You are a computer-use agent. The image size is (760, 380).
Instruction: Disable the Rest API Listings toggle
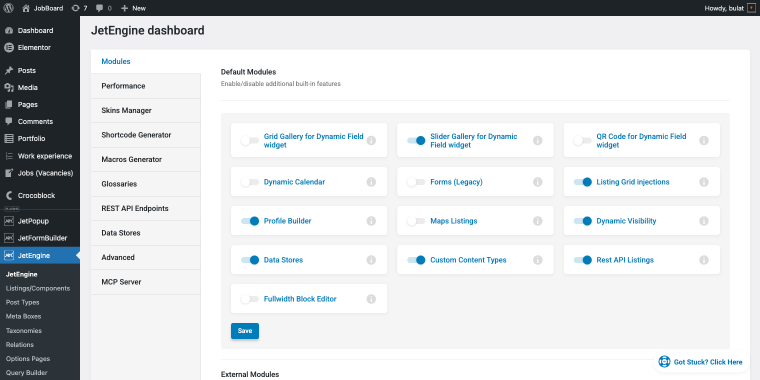(583, 260)
